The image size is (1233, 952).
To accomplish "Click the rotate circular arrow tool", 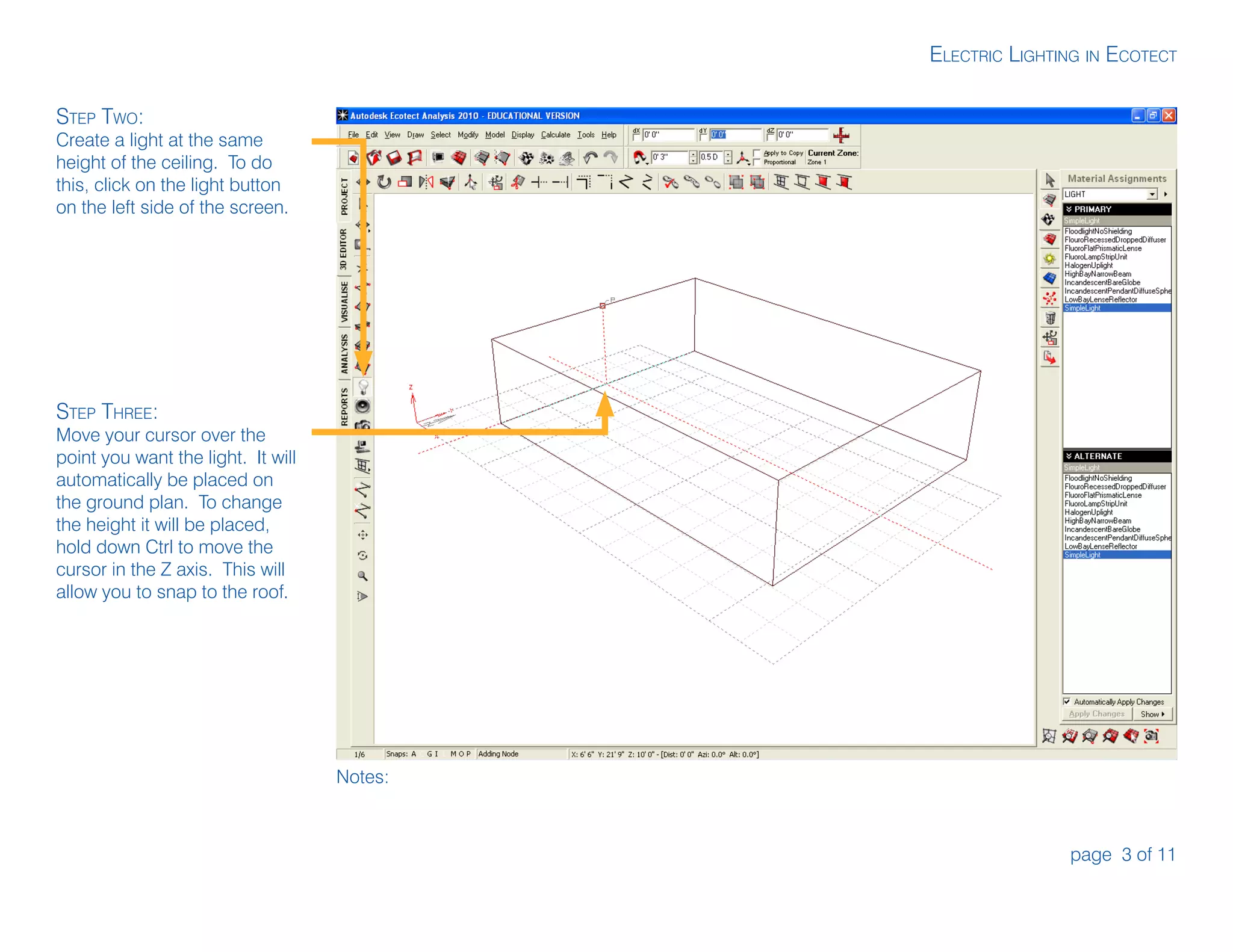I will (384, 182).
